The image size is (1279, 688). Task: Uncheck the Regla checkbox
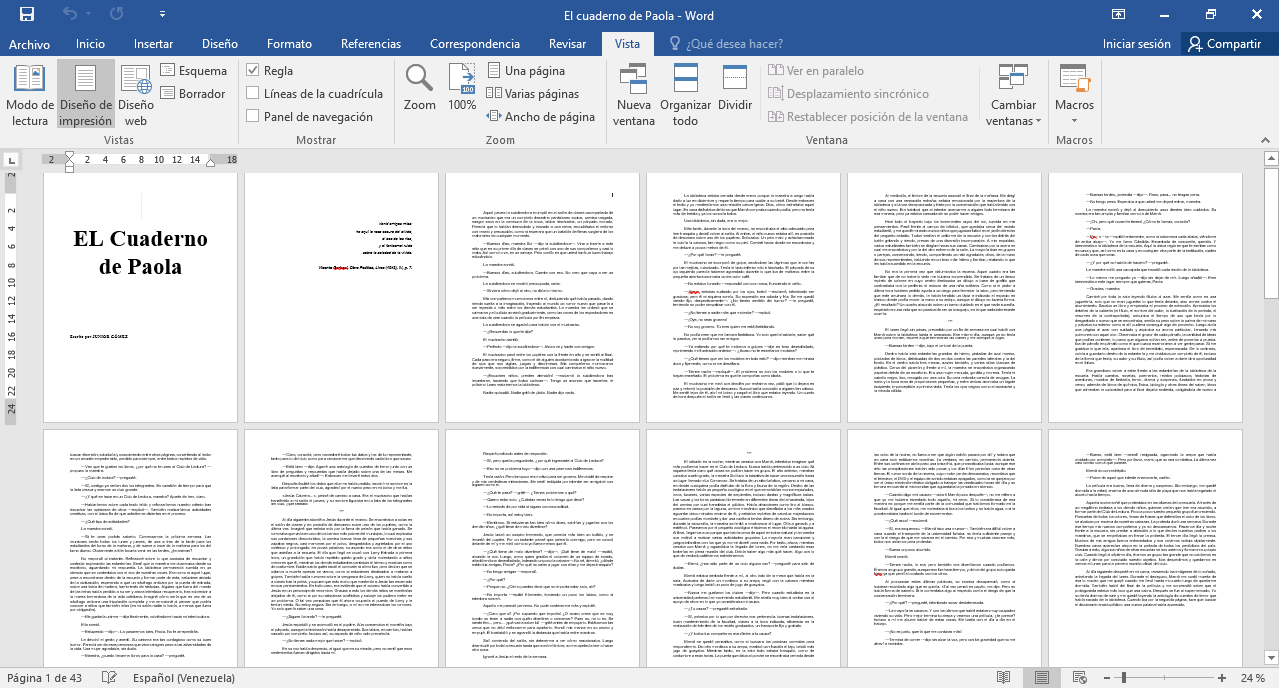click(x=254, y=71)
